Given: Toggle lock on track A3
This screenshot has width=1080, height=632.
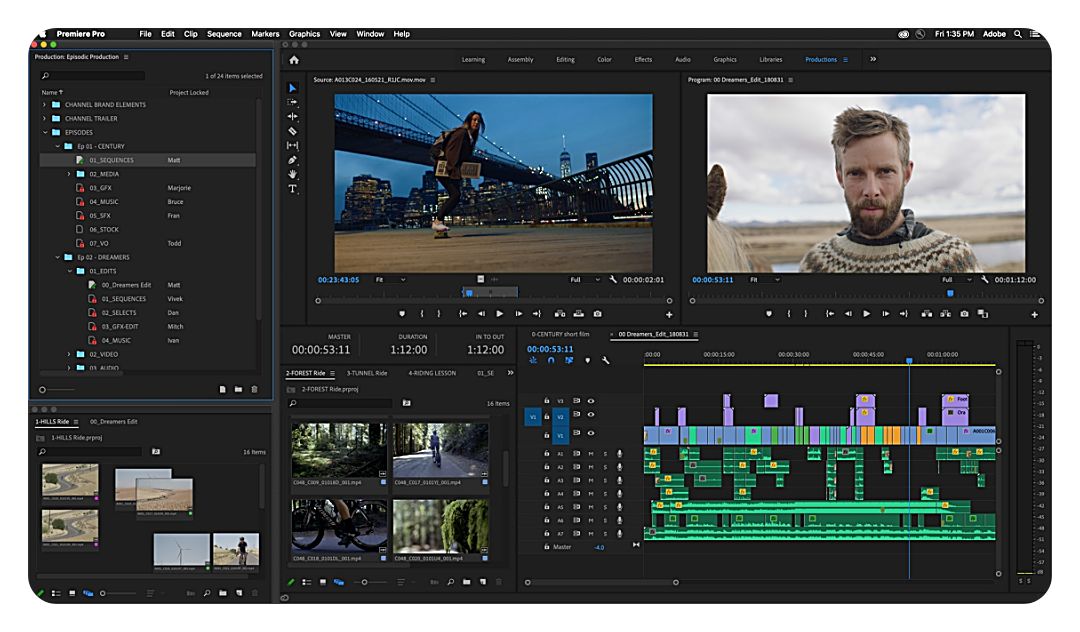Looking at the screenshot, I should pyautogui.click(x=546, y=481).
